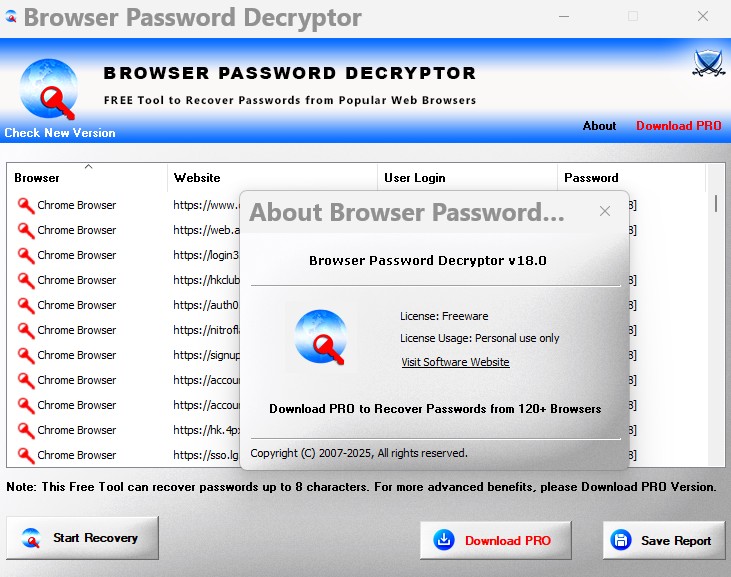Click the globe icon in About dialog

(x=320, y=337)
